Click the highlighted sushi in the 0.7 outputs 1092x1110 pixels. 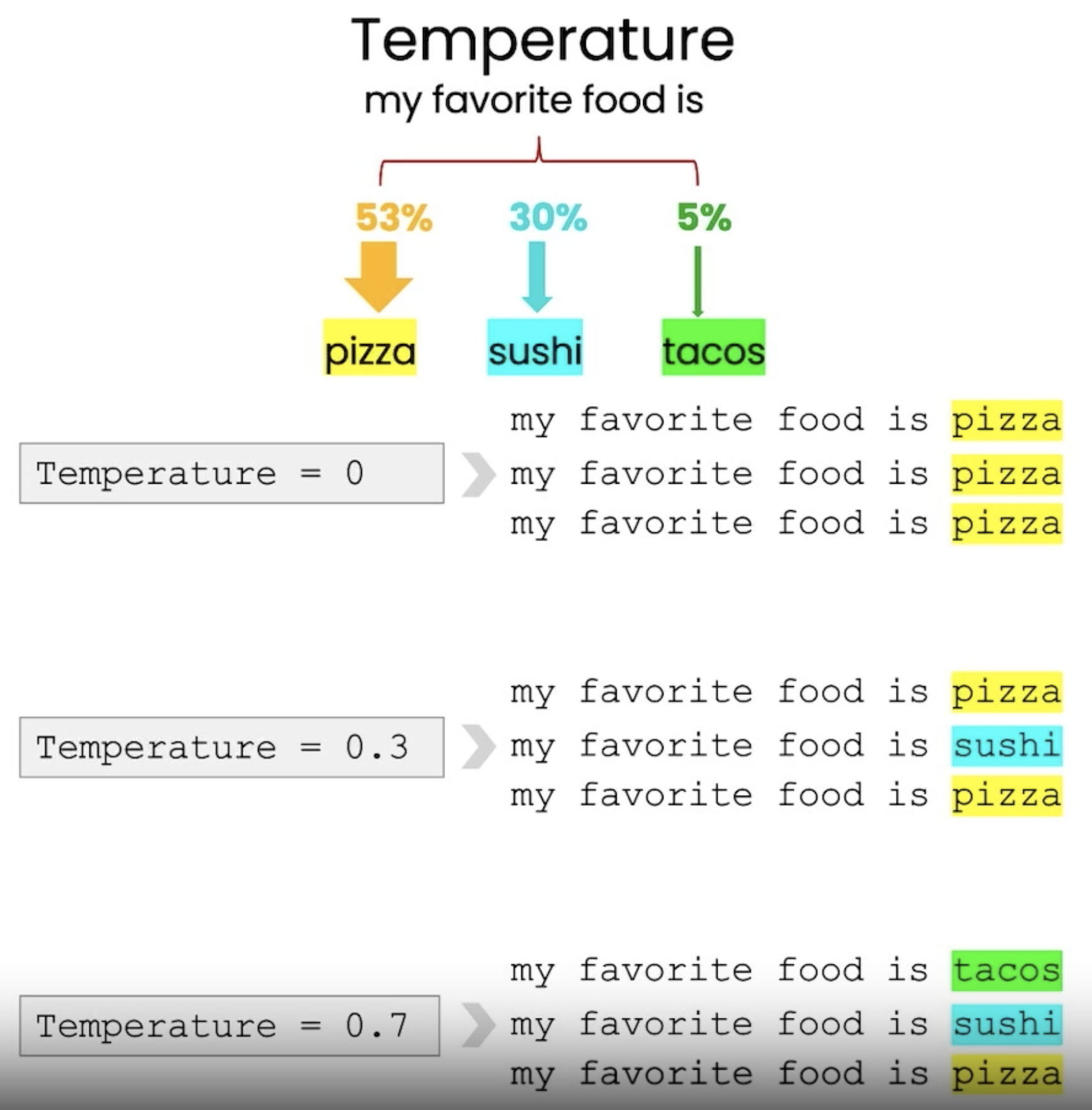[x=1006, y=1024]
